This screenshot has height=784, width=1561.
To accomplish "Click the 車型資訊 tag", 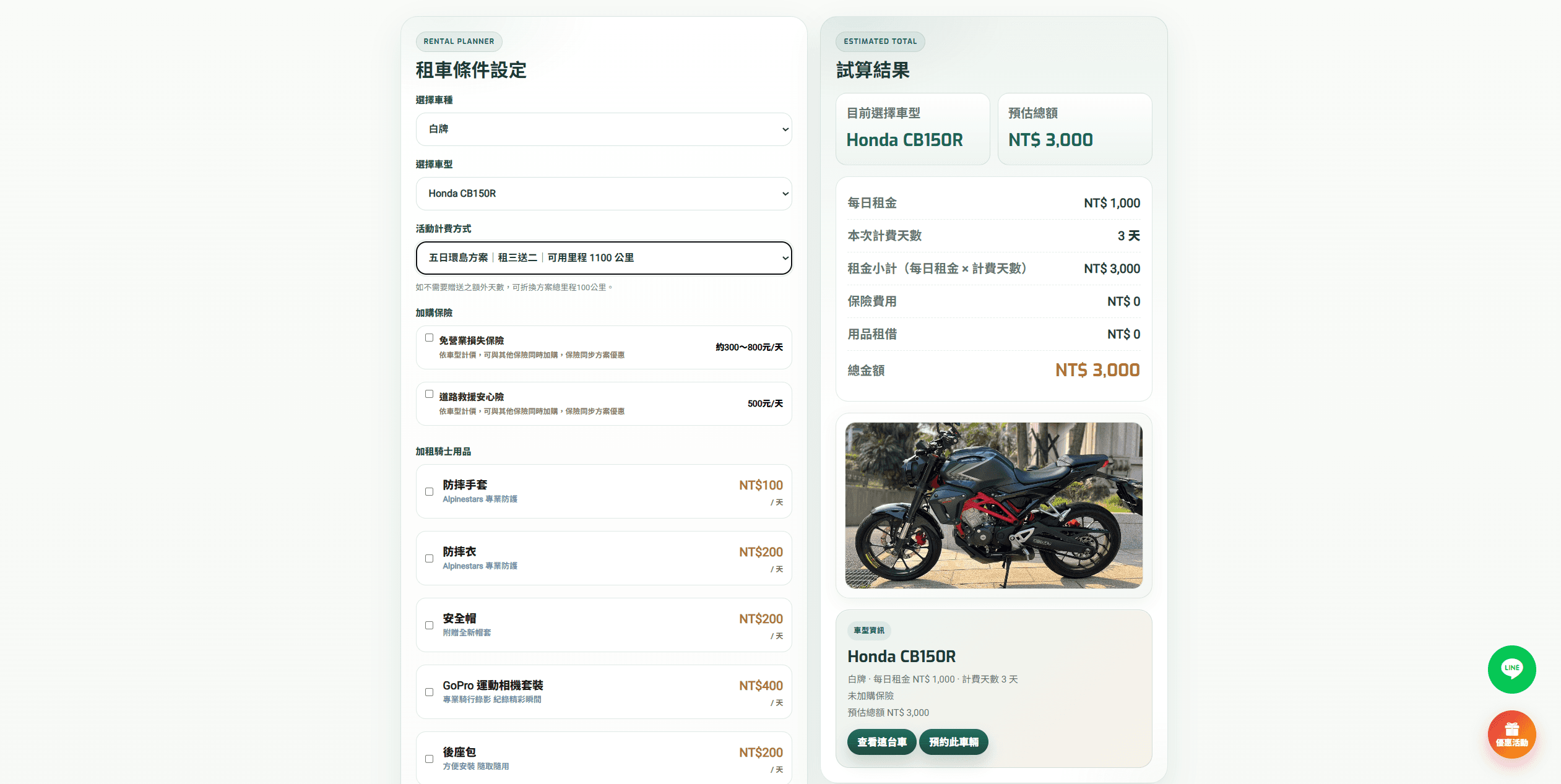I will 869,631.
